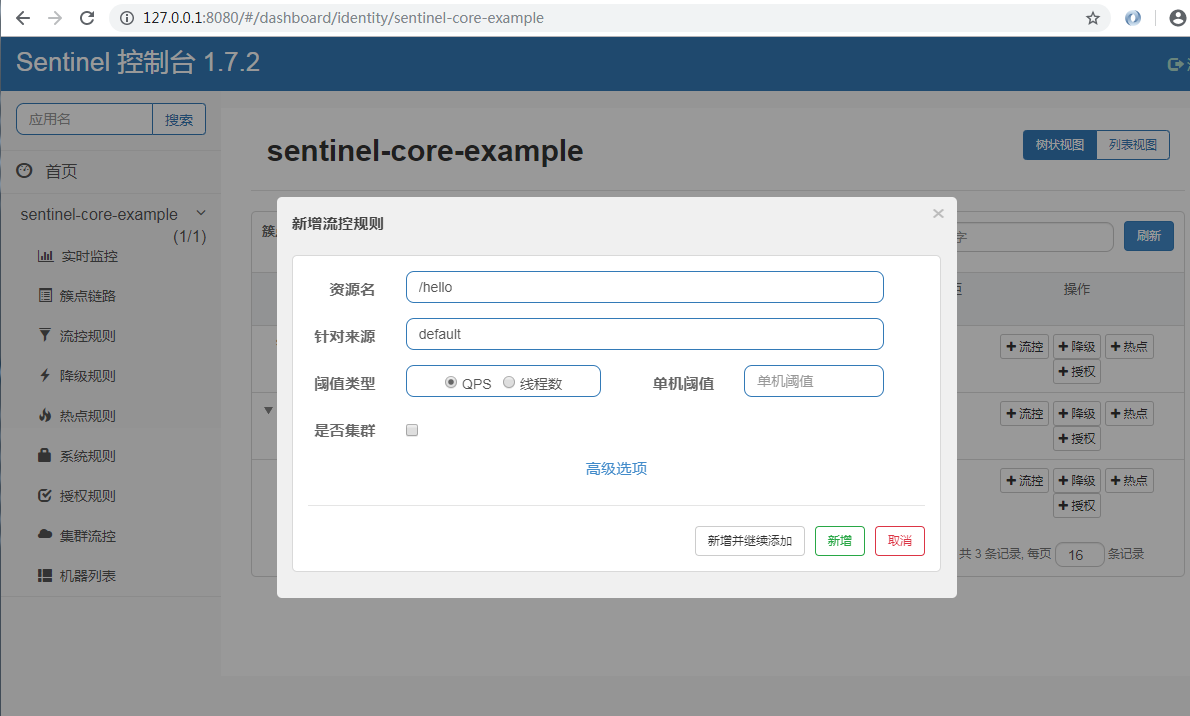Click the browser extension icon
The image size is (1190, 716).
coord(1132,17)
